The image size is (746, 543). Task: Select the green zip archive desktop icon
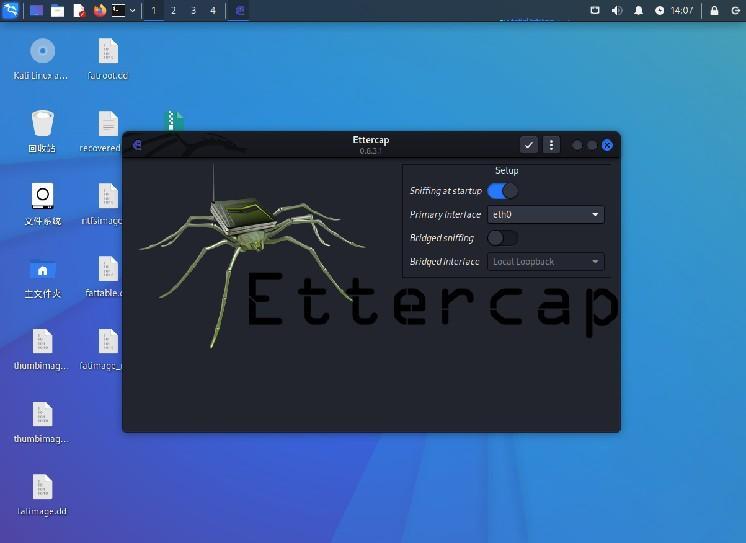(x=174, y=121)
